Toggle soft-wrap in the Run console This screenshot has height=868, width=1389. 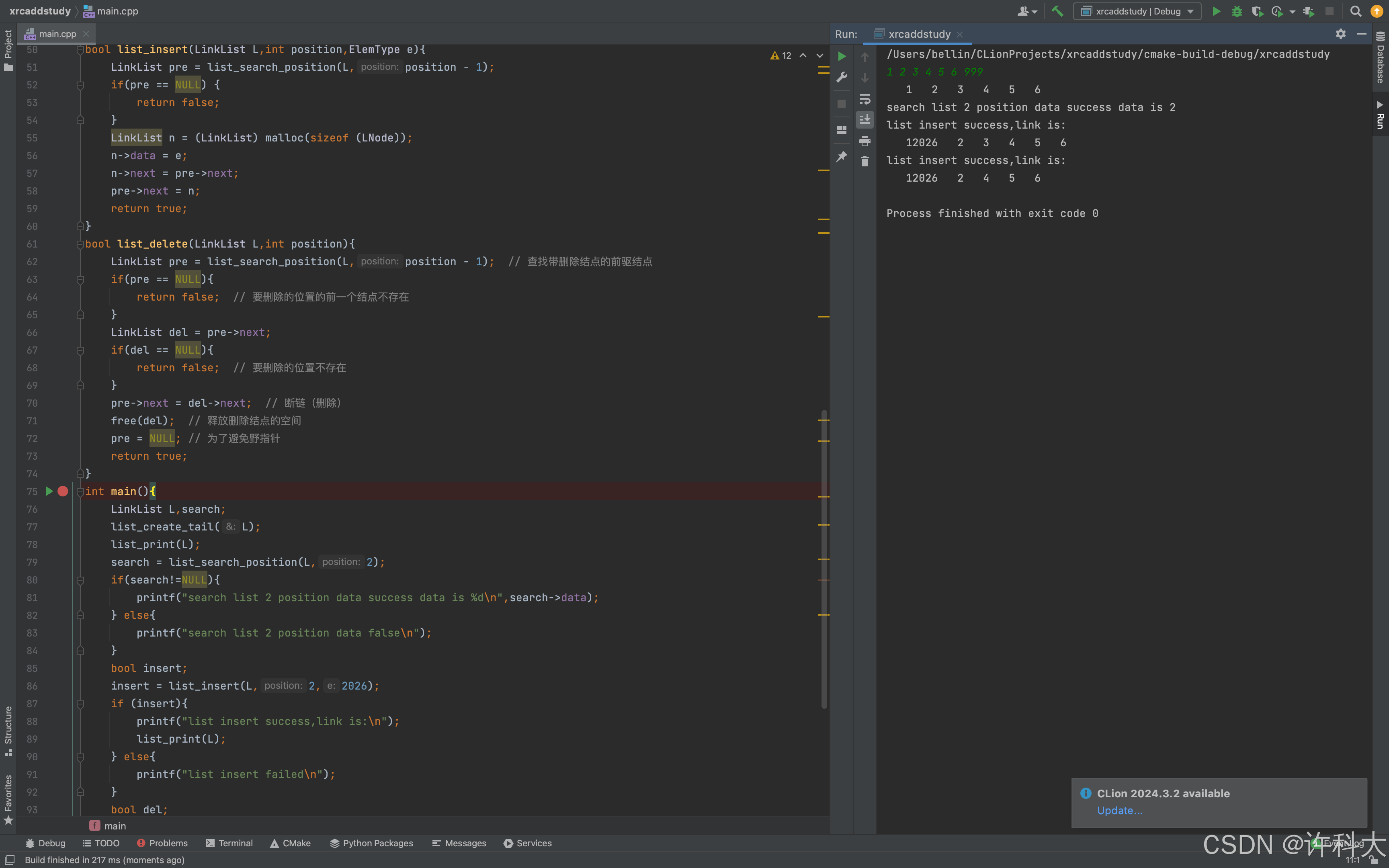(x=865, y=99)
